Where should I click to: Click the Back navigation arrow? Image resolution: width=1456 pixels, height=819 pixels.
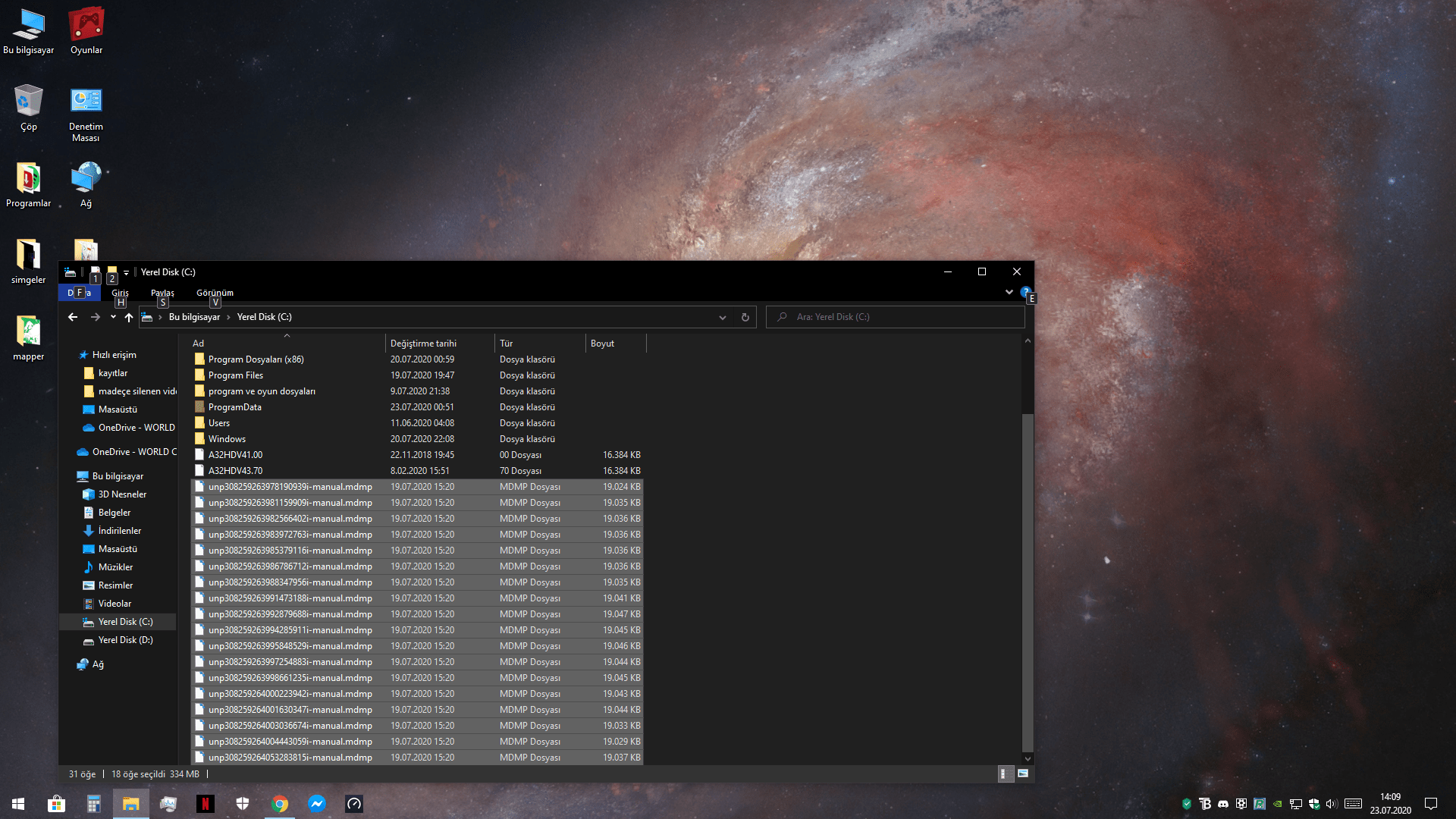(x=73, y=317)
